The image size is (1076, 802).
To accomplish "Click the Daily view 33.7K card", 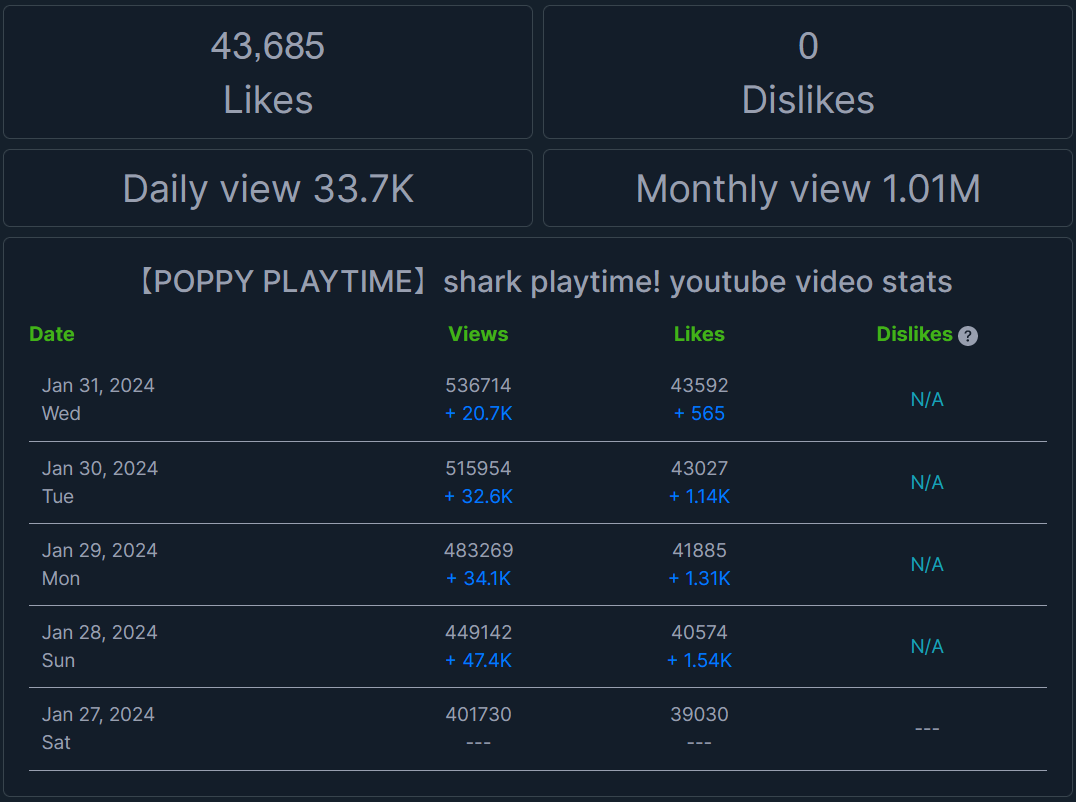I will tap(268, 188).
